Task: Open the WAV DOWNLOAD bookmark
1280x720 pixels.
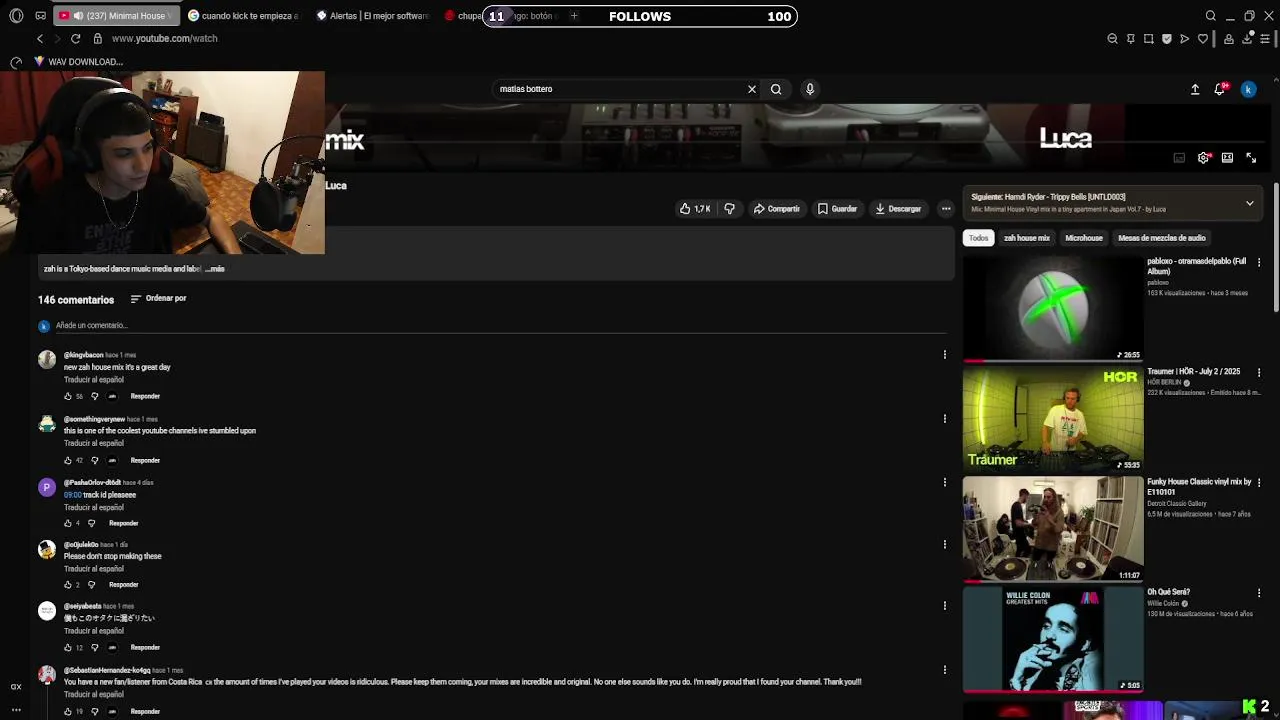Action: 78,62
